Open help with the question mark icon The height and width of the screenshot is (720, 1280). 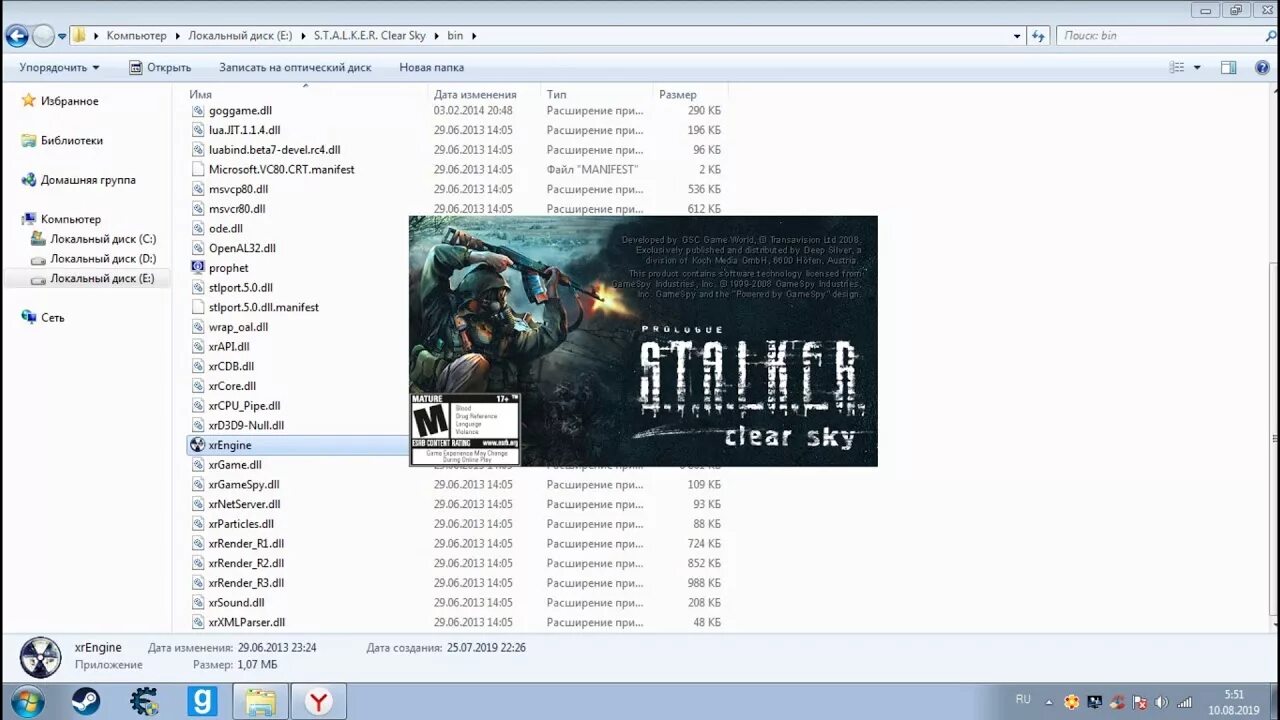[1263, 67]
